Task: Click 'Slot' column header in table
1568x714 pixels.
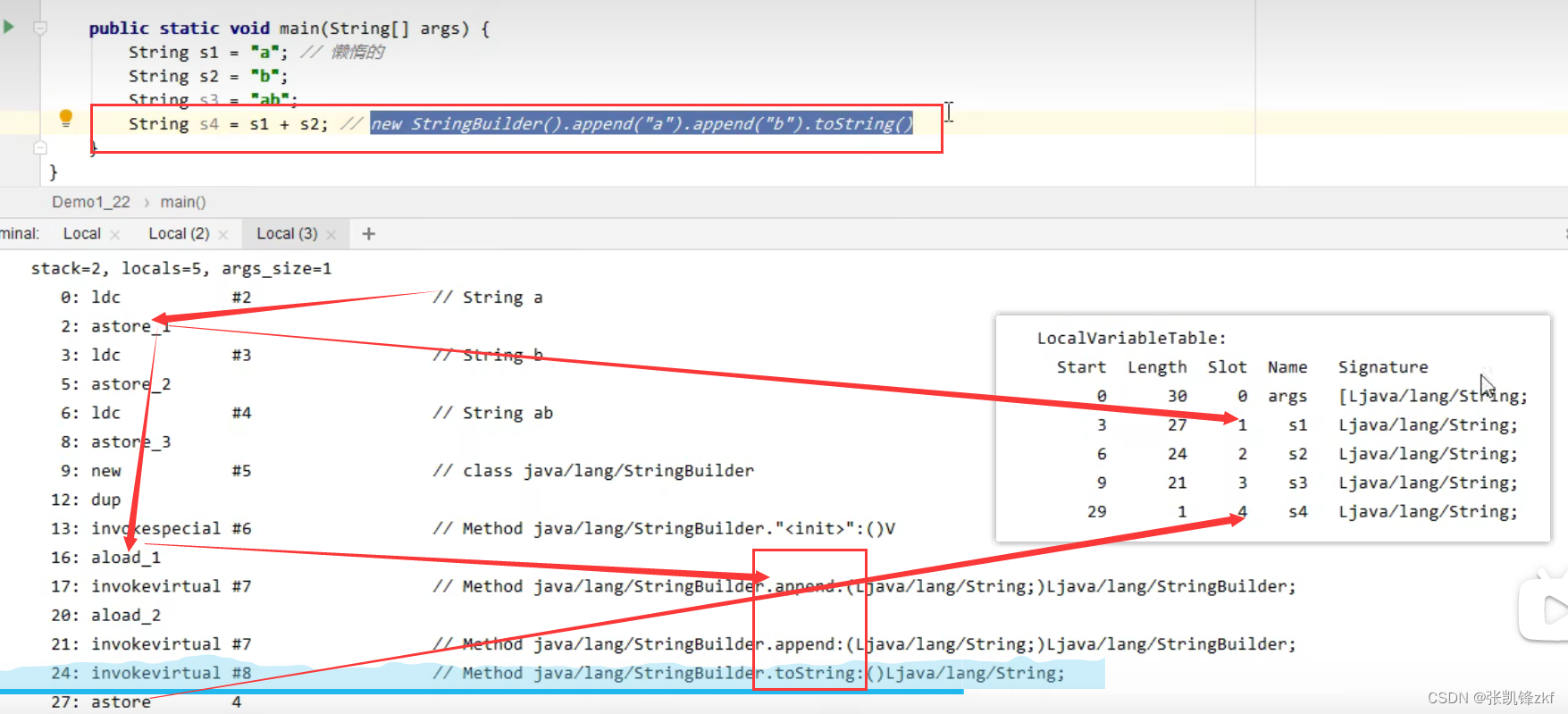Action: (1227, 367)
